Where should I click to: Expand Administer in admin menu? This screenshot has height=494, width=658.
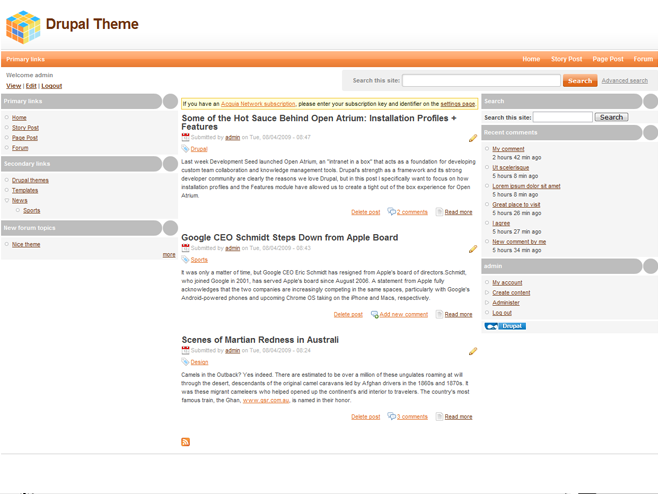tap(487, 303)
